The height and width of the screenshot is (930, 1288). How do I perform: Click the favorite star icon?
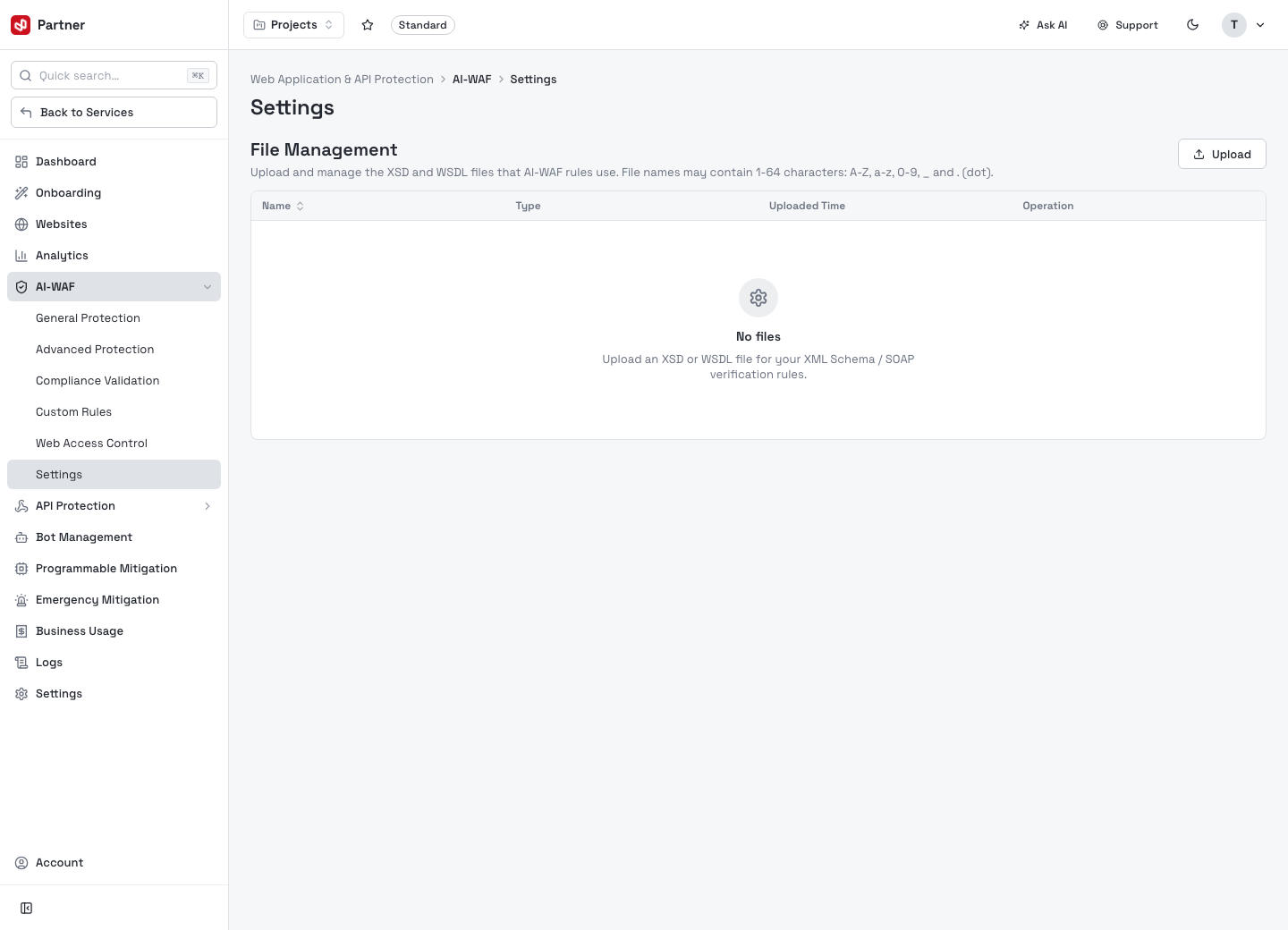368,25
